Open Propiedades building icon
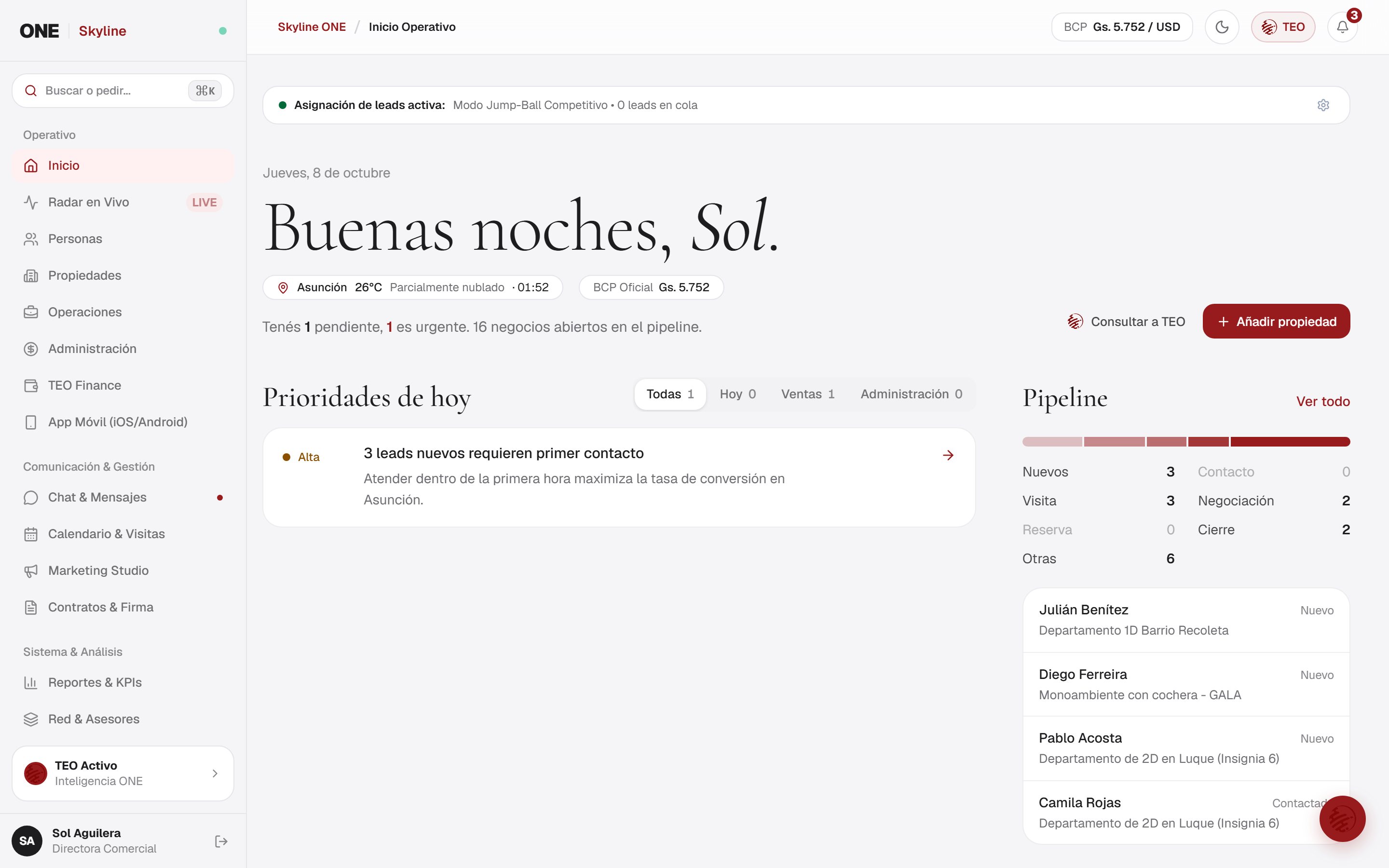 [31, 275]
